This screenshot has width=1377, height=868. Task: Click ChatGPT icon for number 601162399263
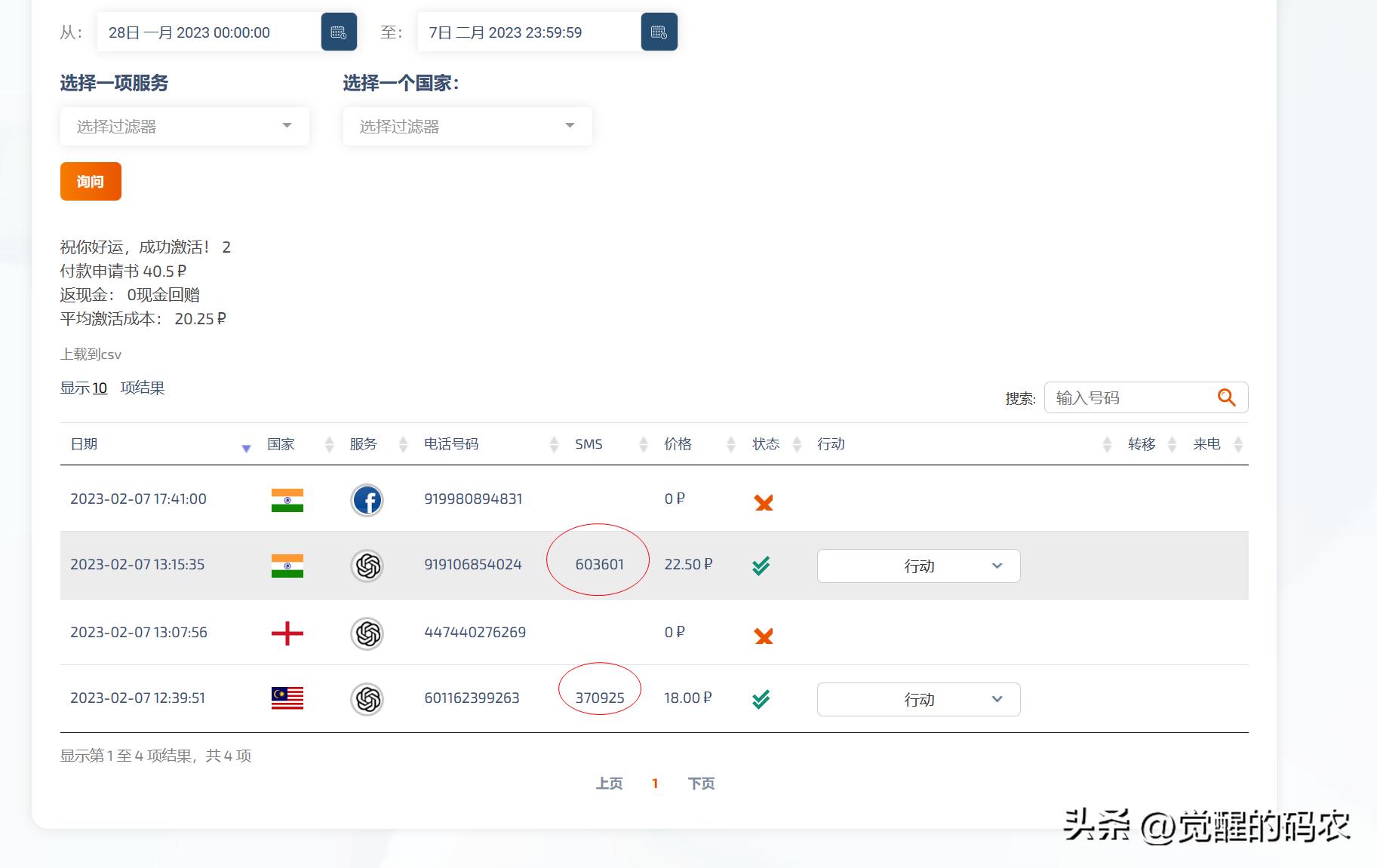(x=367, y=699)
